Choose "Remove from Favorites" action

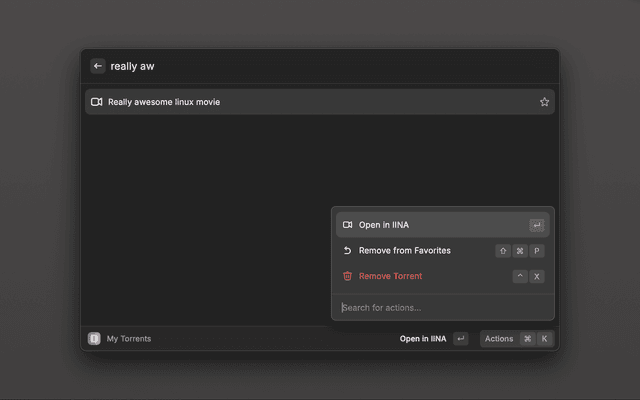[x=404, y=250]
